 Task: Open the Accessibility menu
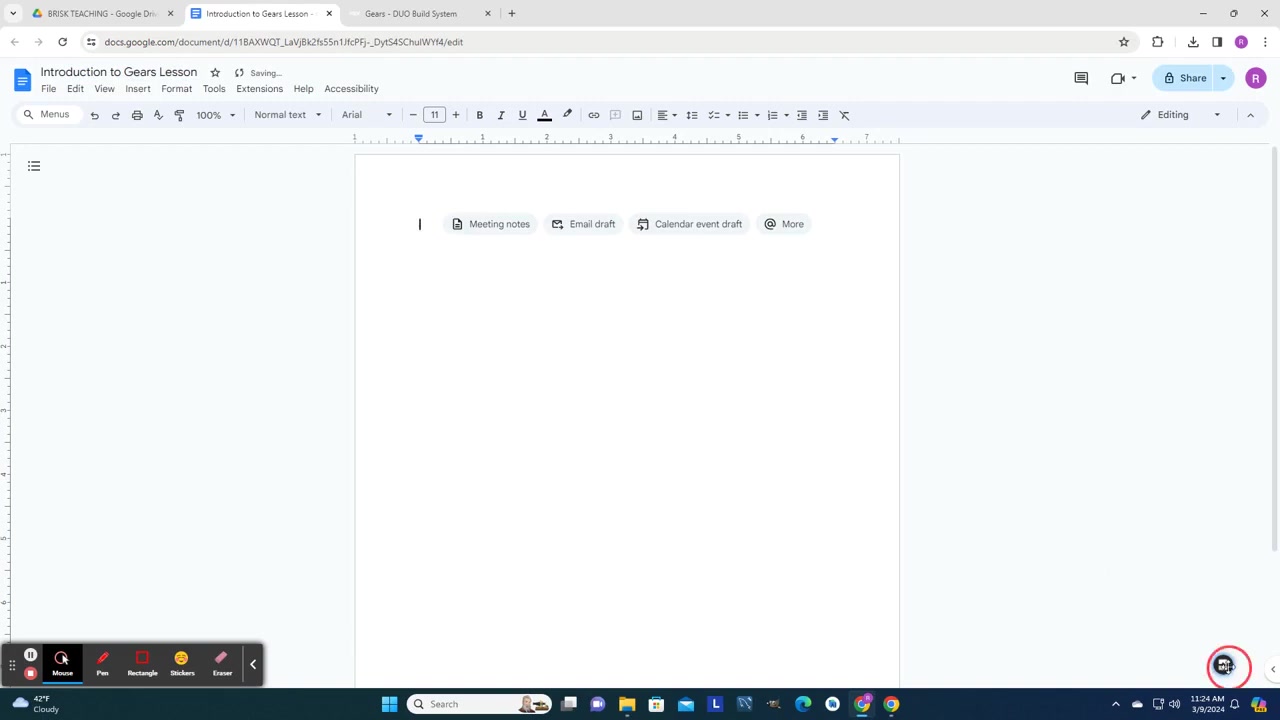[x=351, y=89]
